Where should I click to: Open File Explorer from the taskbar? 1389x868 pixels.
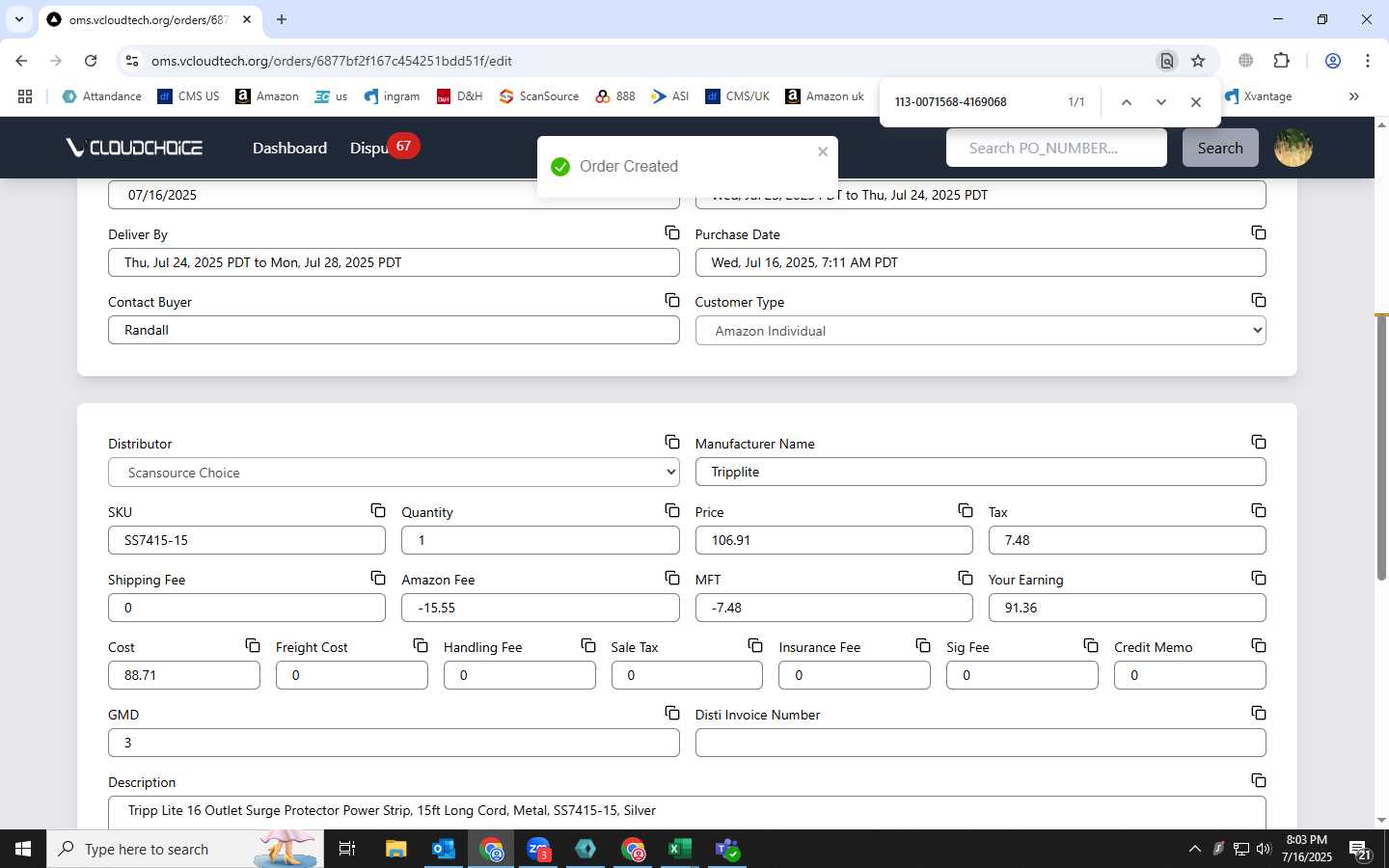click(396, 849)
